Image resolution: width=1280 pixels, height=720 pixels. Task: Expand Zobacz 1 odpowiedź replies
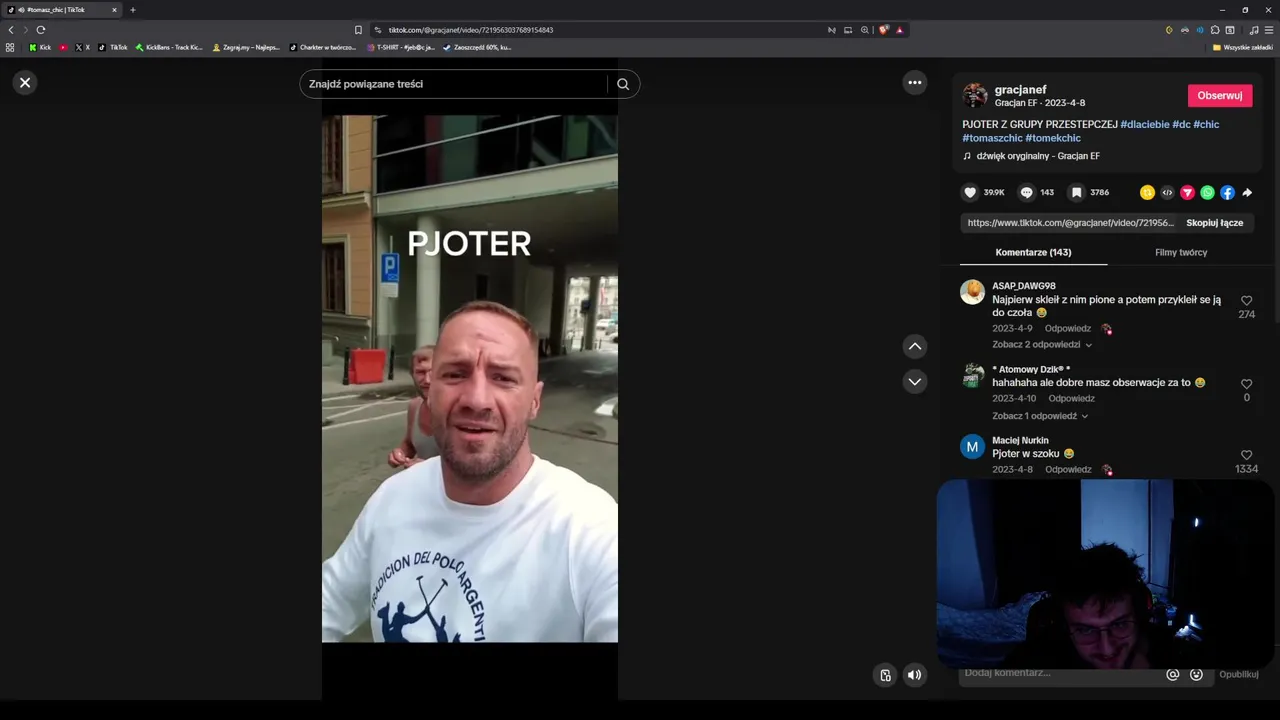tap(1040, 416)
